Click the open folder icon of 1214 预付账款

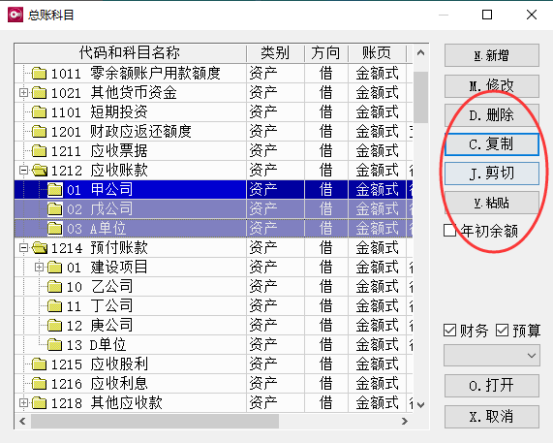coord(40,248)
